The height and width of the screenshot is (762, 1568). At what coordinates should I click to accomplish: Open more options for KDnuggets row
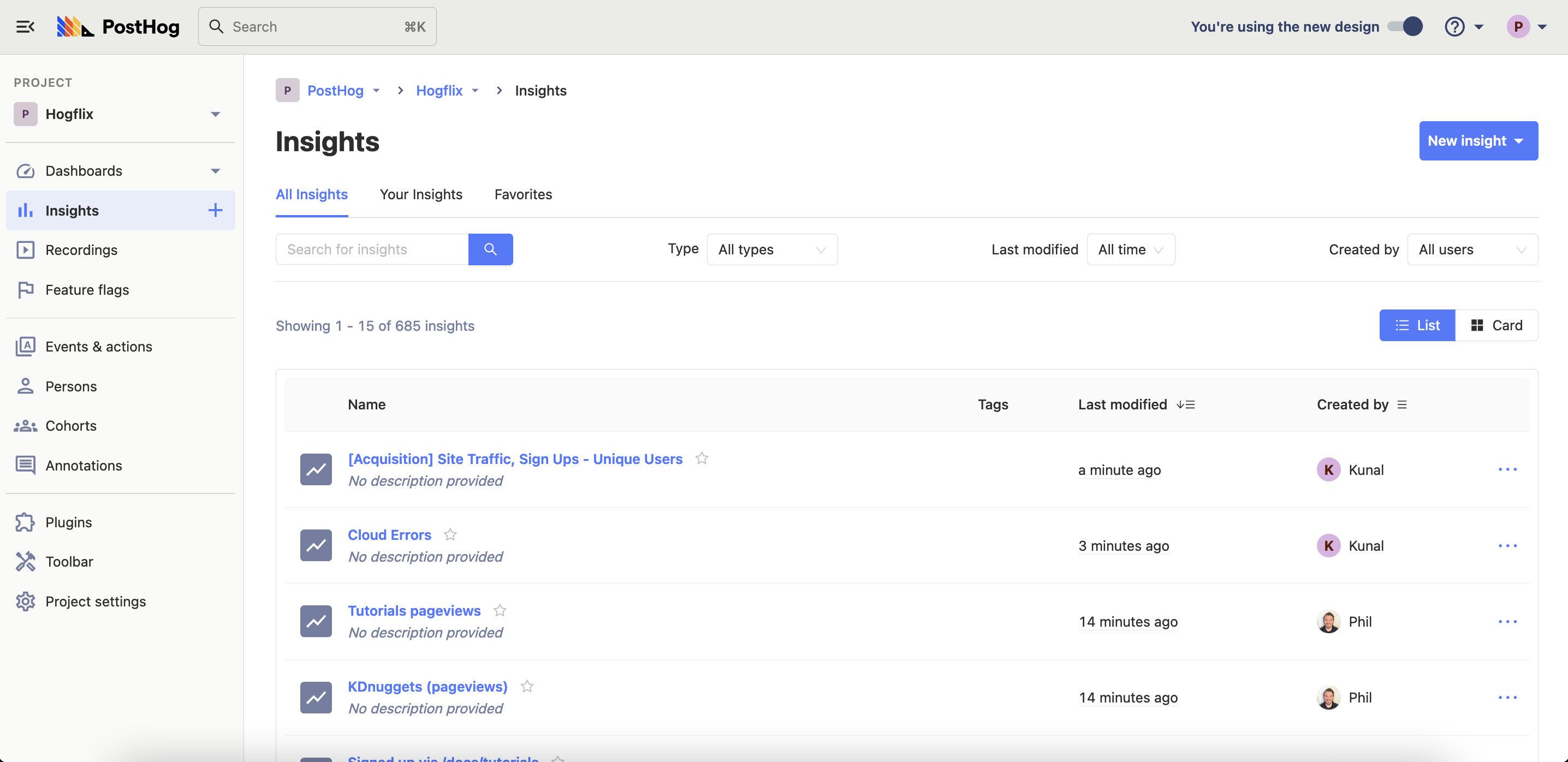[x=1507, y=697]
